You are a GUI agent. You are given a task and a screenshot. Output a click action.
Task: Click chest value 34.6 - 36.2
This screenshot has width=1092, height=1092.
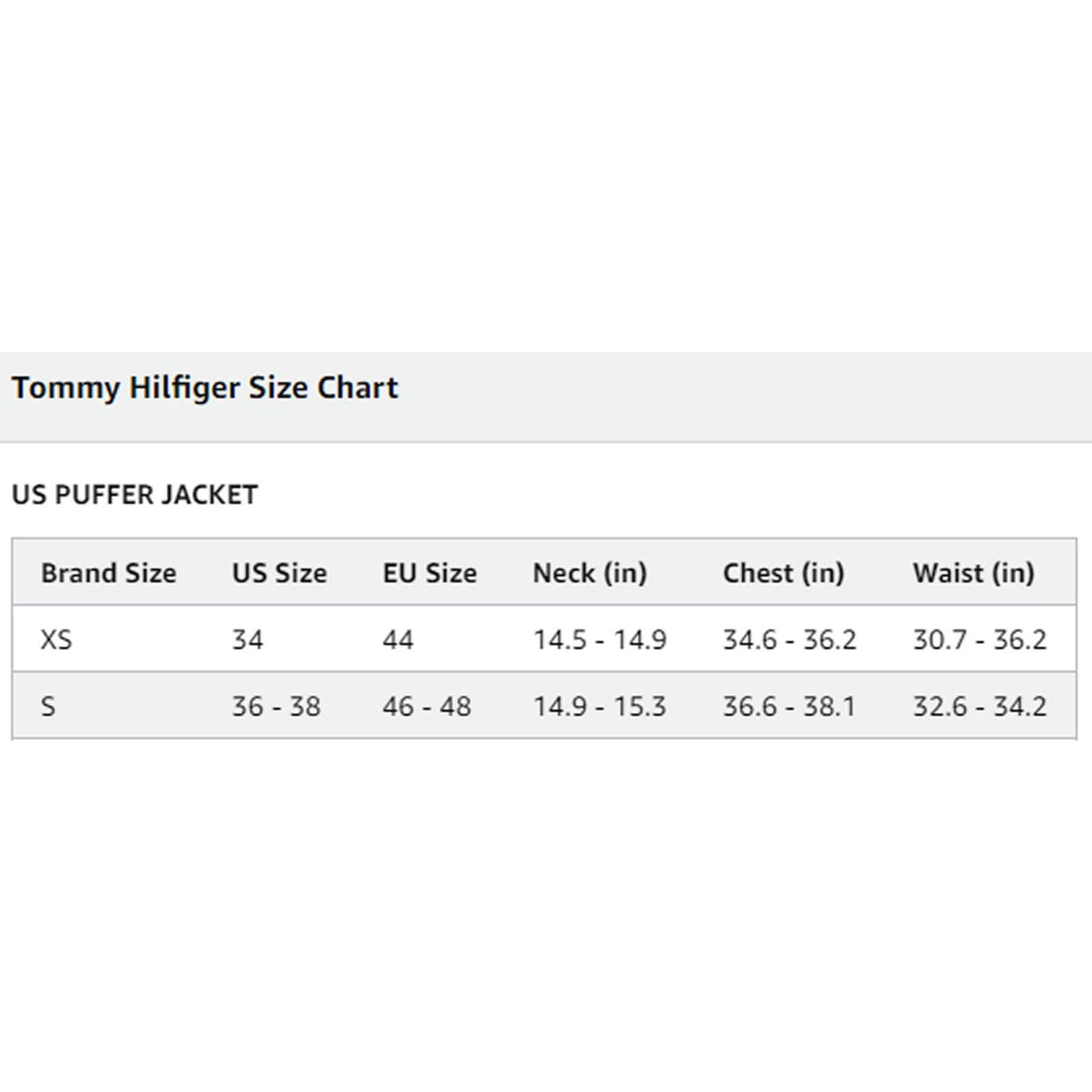point(790,640)
